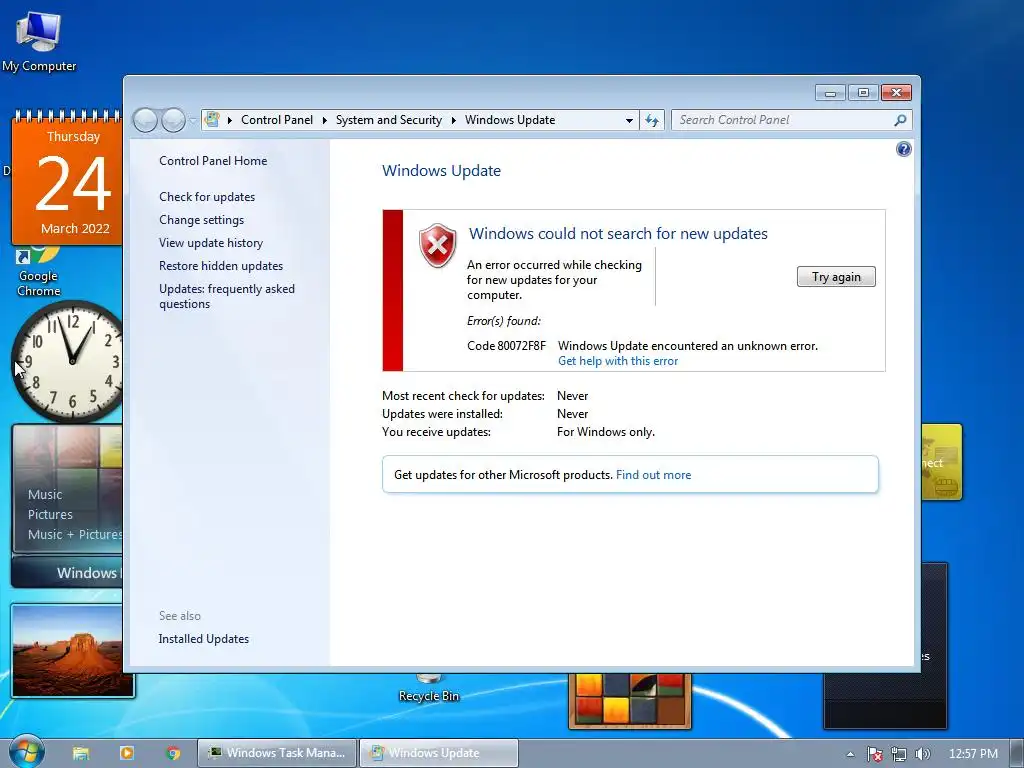This screenshot has width=1024, height=768.
Task: Click the Forward navigation button
Action: [x=173, y=120]
